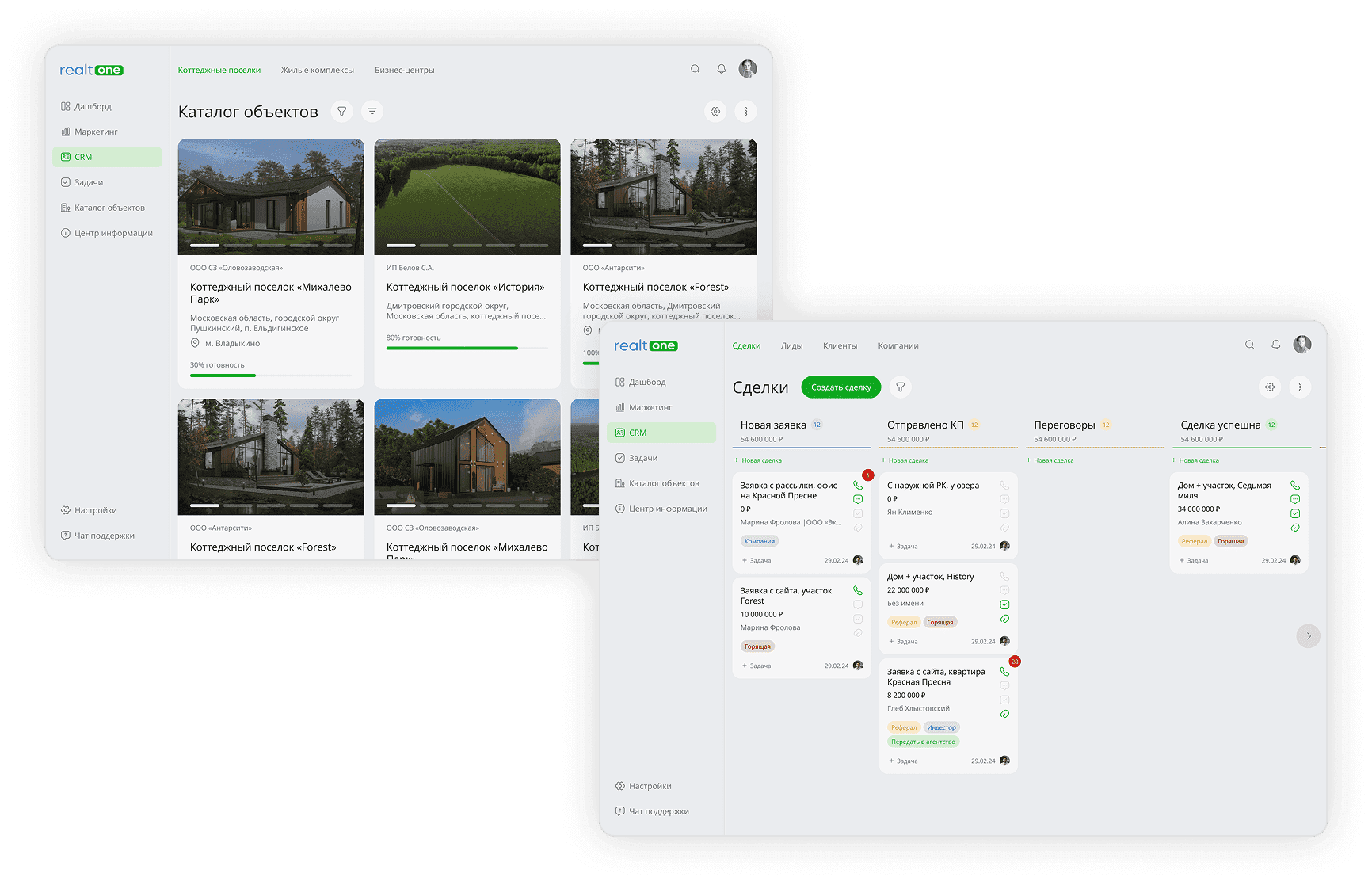Image resolution: width=1372 pixels, height=881 pixels.
Task: Click the sort icon beside Каталог объектов title
Action: click(x=372, y=112)
